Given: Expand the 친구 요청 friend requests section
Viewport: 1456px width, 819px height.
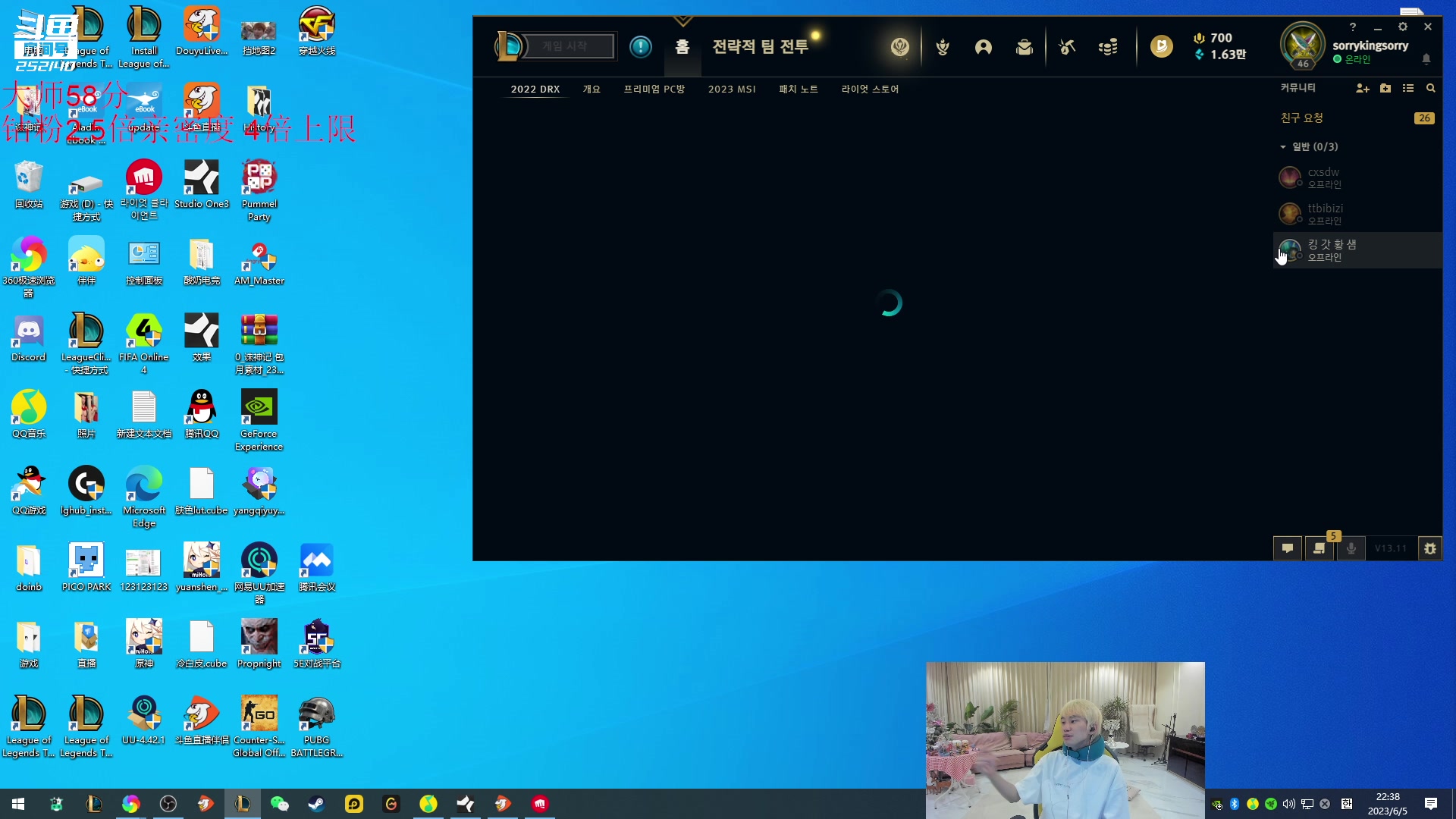Looking at the screenshot, I should click(x=1302, y=118).
